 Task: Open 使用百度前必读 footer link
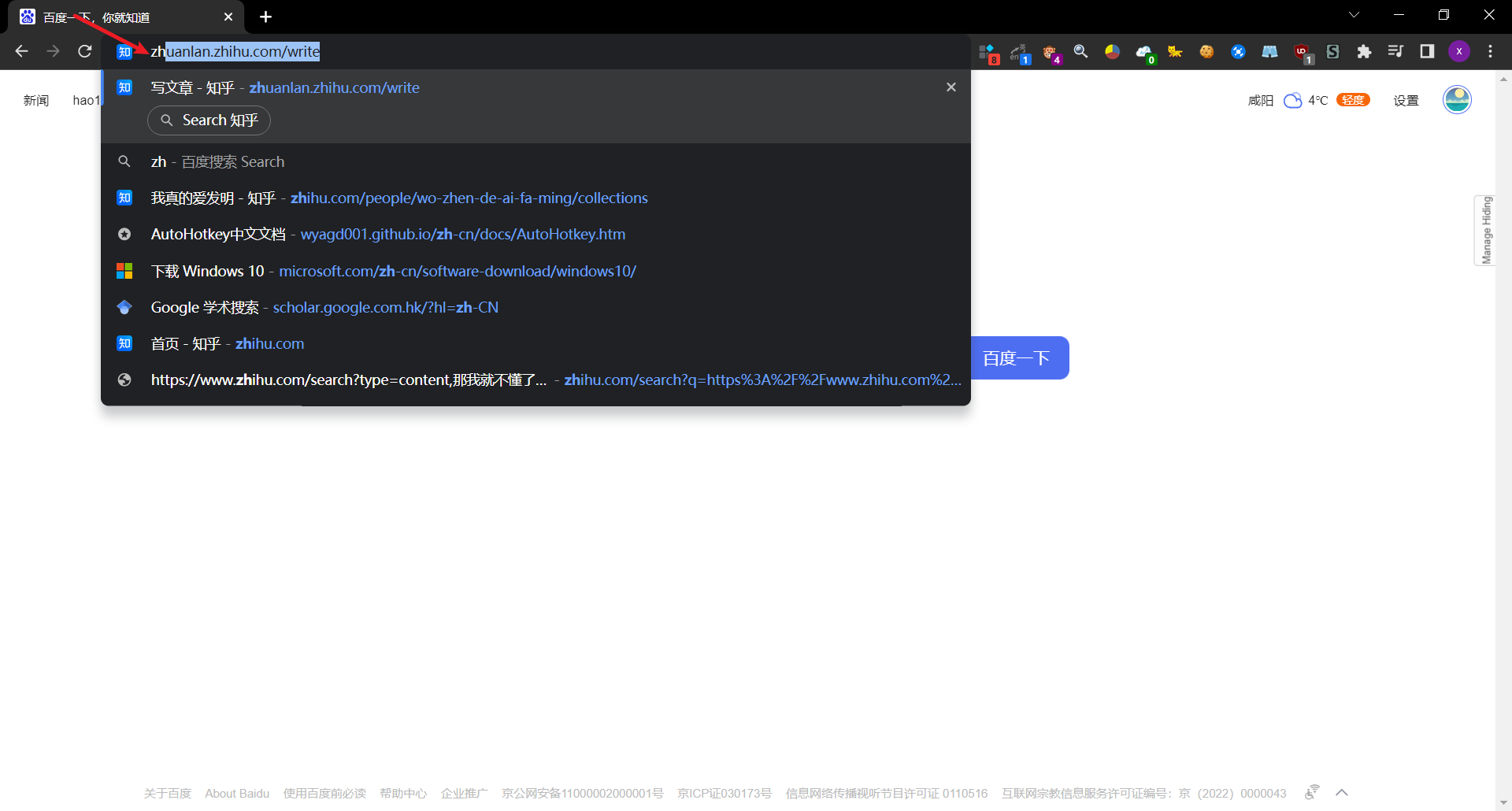(324, 793)
